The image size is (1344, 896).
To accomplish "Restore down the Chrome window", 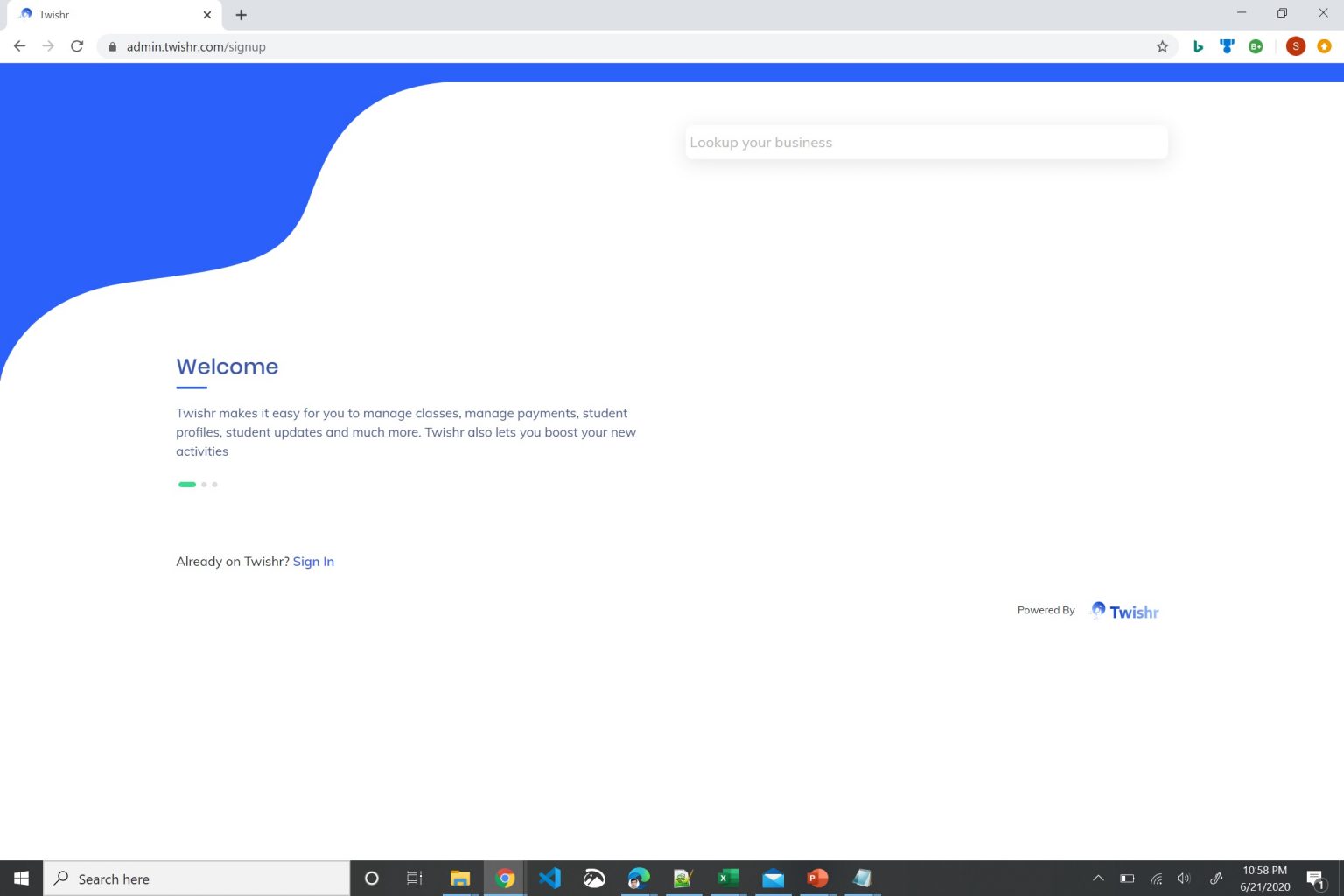I will pos(1282,13).
